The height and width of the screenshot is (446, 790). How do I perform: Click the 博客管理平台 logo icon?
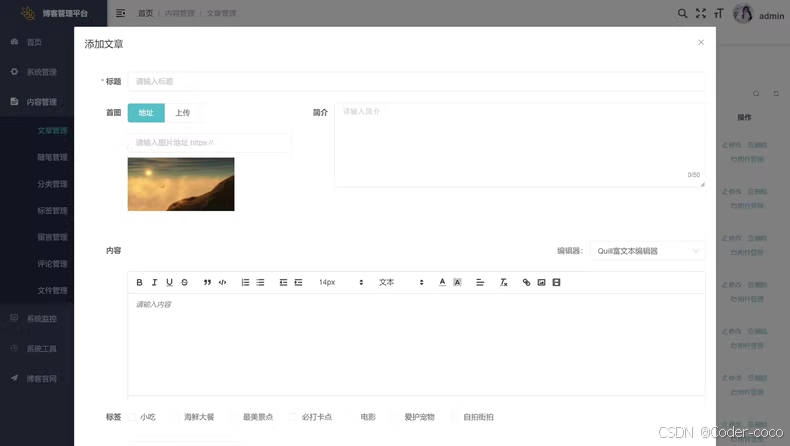28,13
